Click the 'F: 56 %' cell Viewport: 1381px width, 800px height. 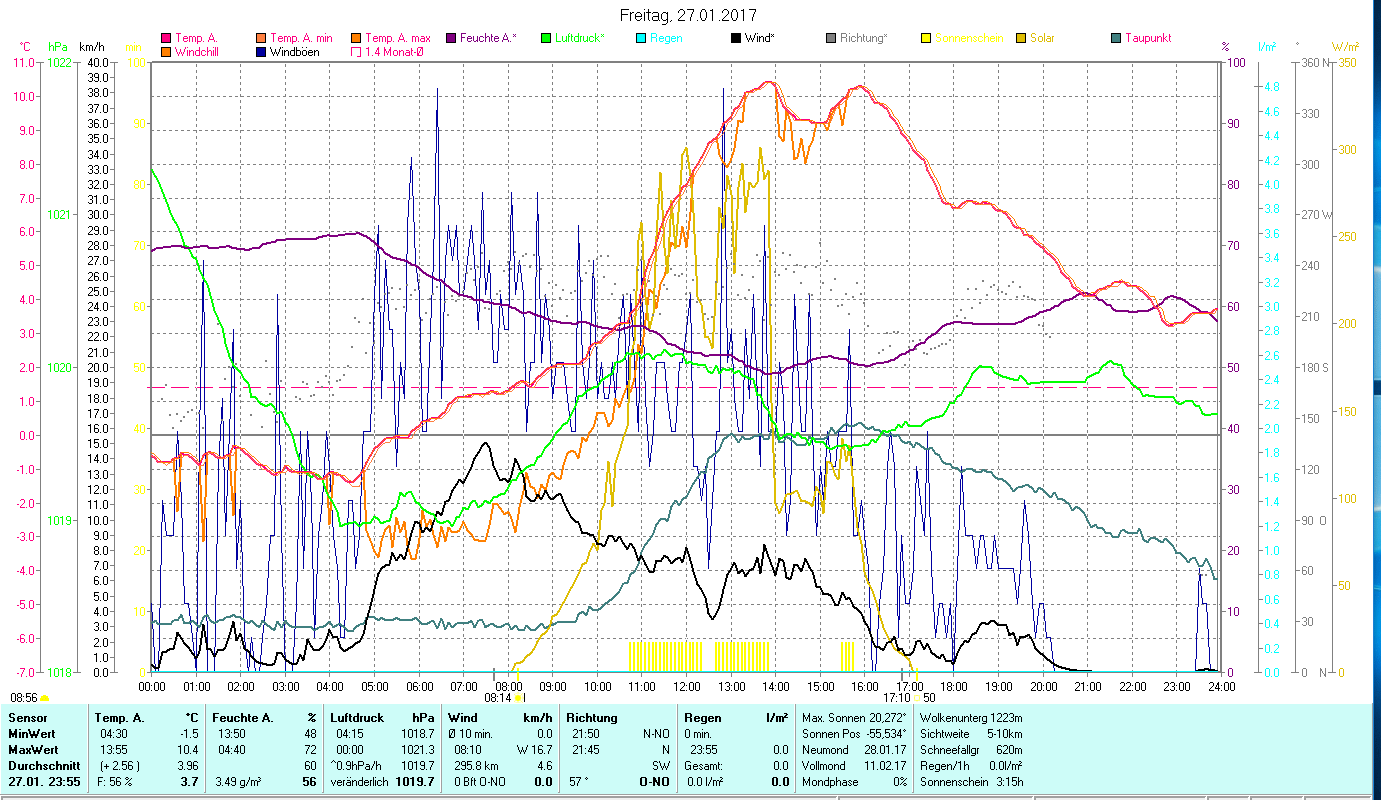tap(116, 782)
